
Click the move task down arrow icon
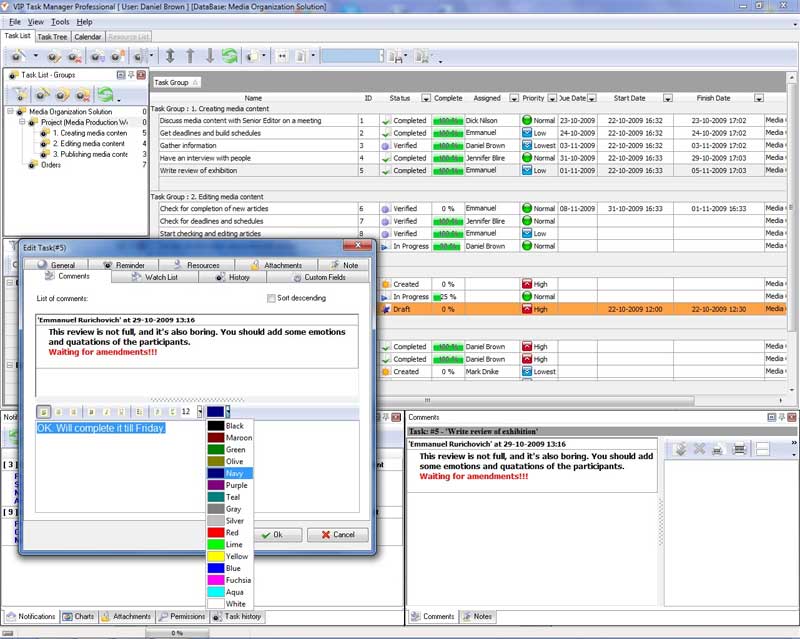coord(209,56)
